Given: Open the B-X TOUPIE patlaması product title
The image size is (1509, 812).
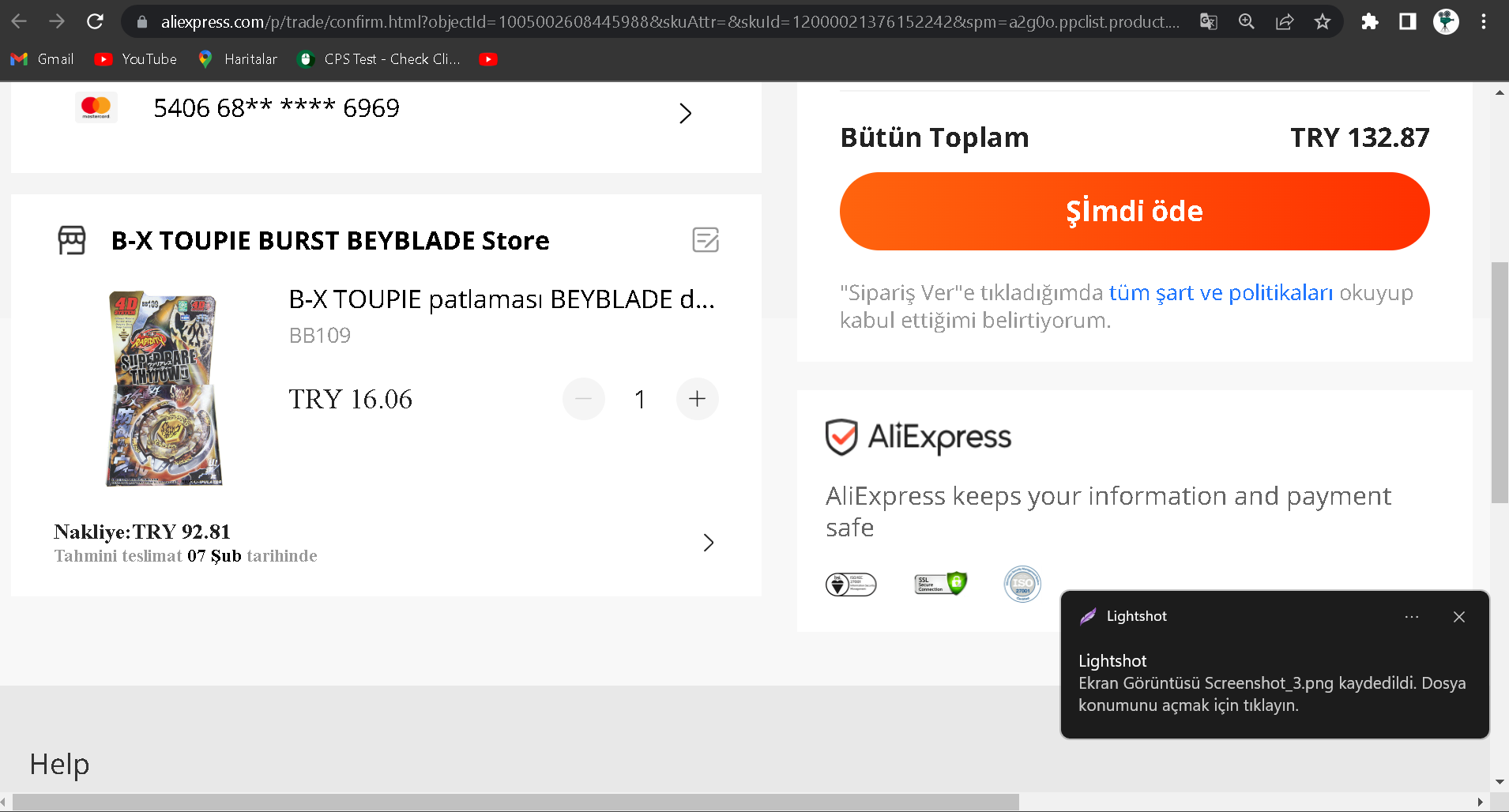Looking at the screenshot, I should [502, 299].
